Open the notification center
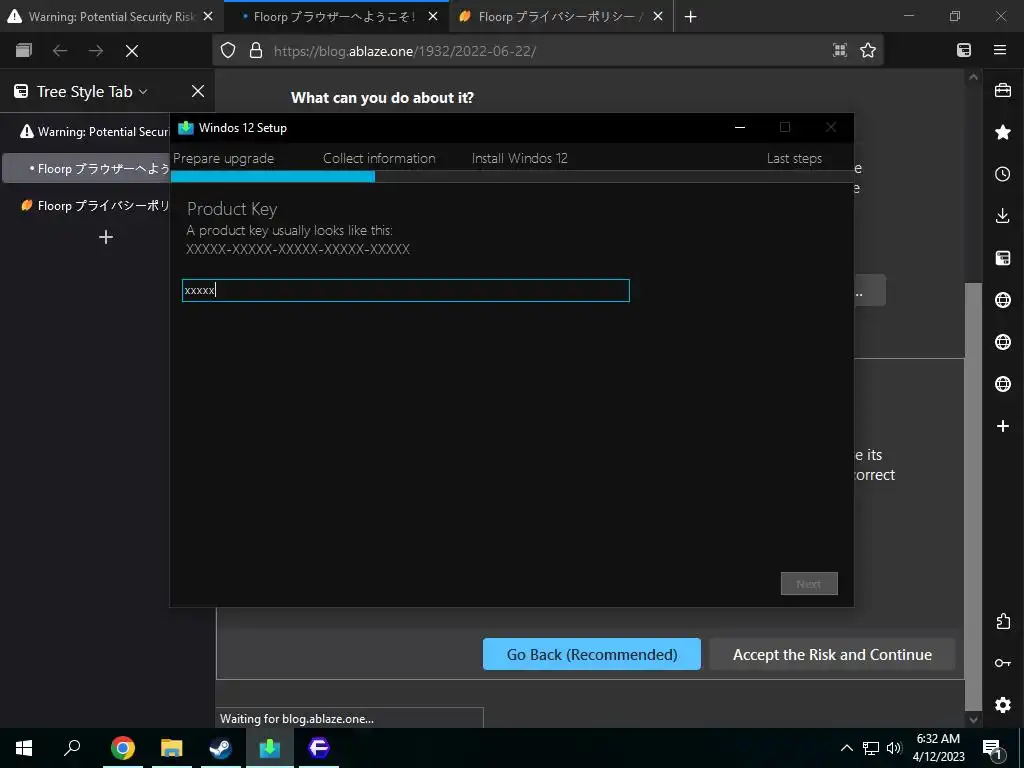 click(x=992, y=748)
